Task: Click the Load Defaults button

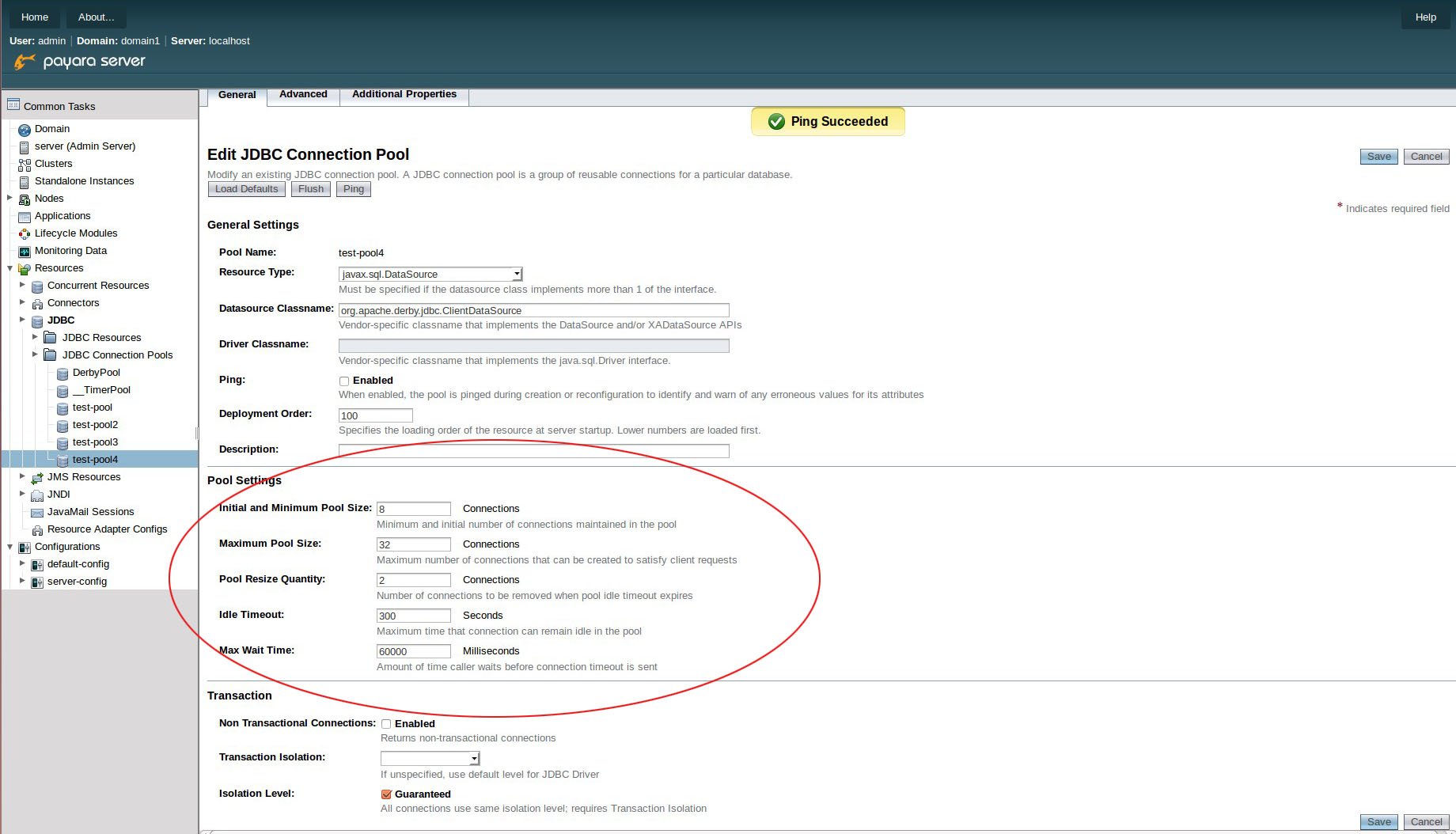Action: (x=246, y=189)
